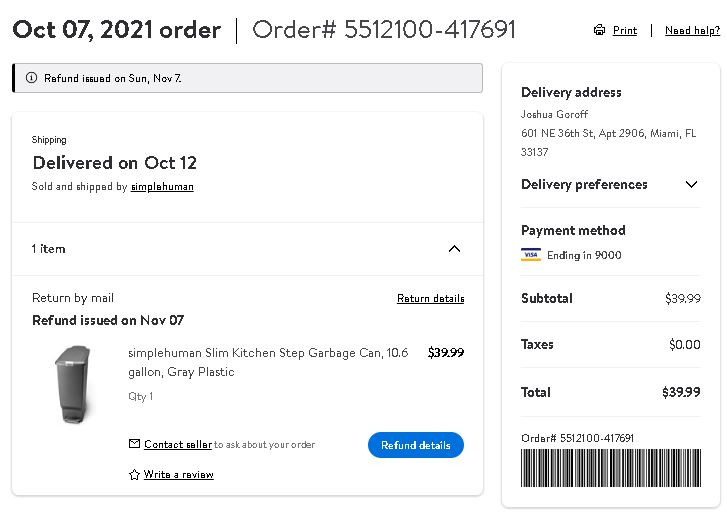Collapse the 1 item section chevron

point(454,249)
